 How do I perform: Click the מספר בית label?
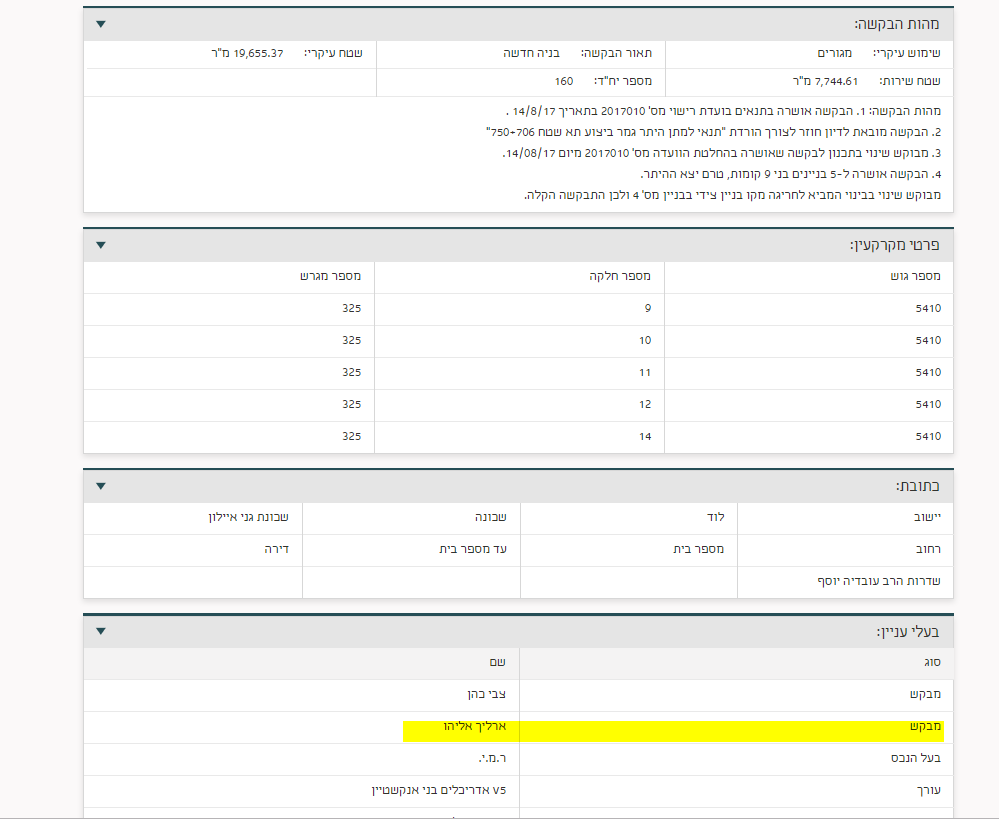698,549
